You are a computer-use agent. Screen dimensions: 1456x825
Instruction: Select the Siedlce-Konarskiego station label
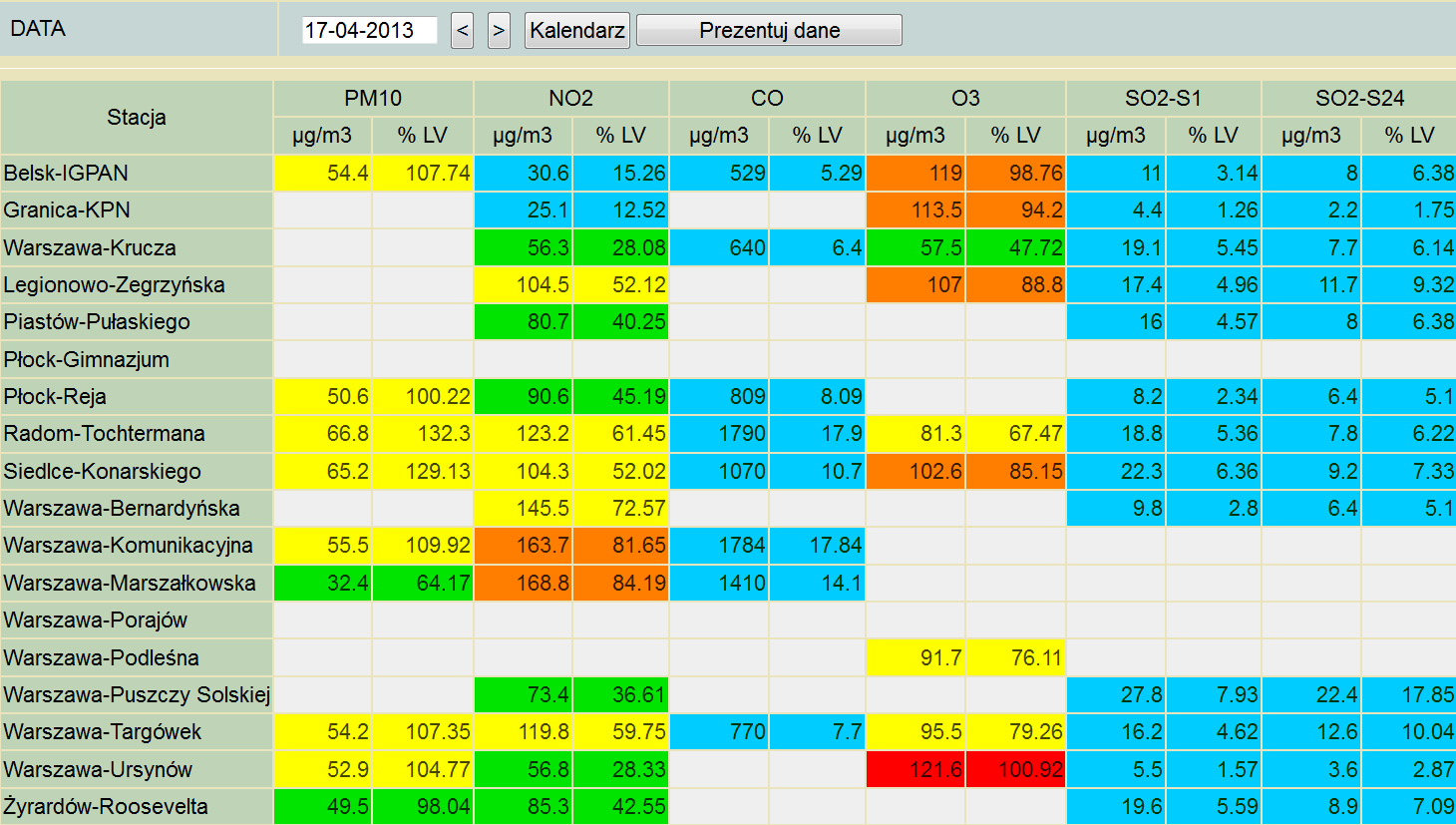[137, 471]
